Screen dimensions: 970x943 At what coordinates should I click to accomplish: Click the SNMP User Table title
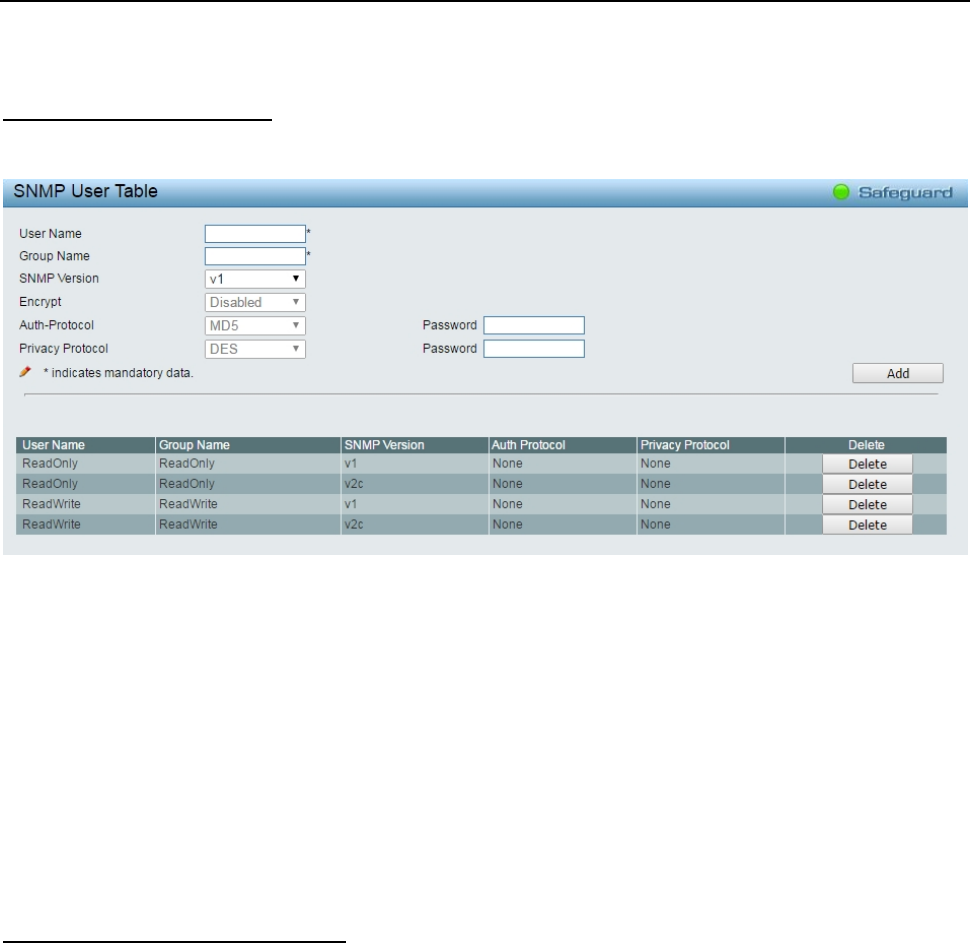(x=85, y=191)
